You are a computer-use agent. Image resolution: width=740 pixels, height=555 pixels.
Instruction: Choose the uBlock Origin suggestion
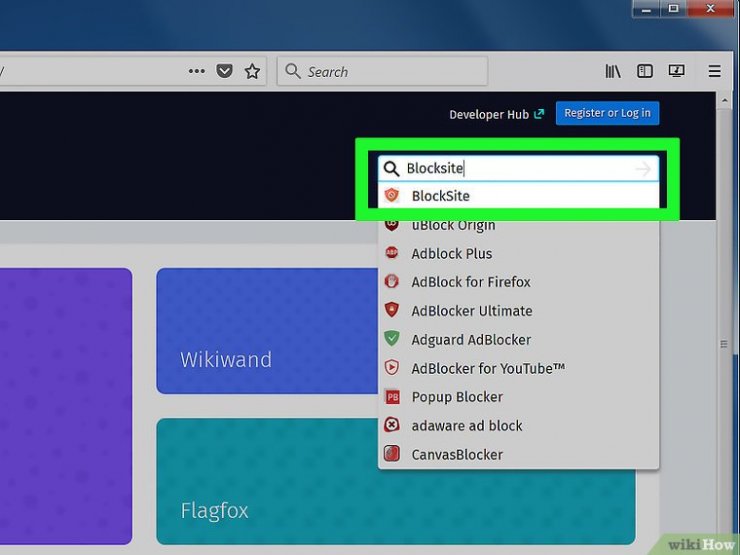(518, 225)
